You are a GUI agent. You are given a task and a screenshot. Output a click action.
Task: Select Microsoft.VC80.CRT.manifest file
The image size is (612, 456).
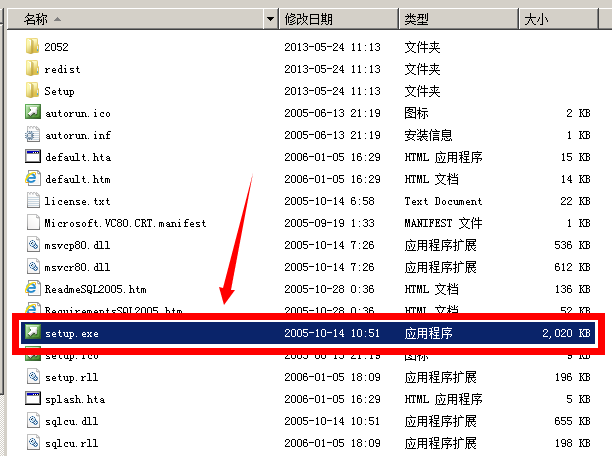tap(125, 223)
